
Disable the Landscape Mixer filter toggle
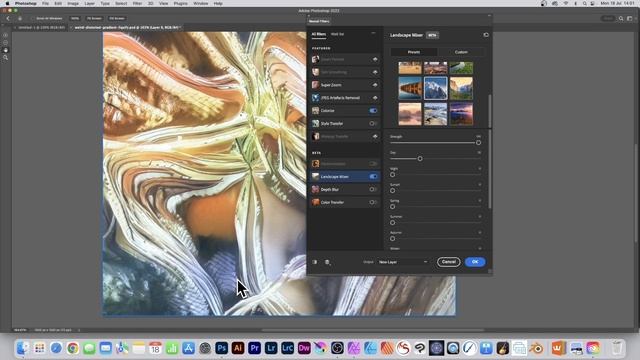point(373,177)
